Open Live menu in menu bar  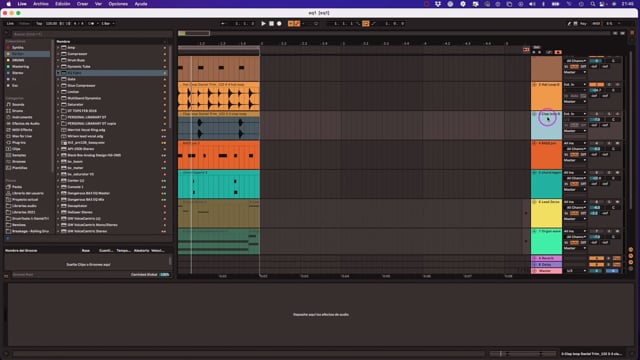[22, 4]
